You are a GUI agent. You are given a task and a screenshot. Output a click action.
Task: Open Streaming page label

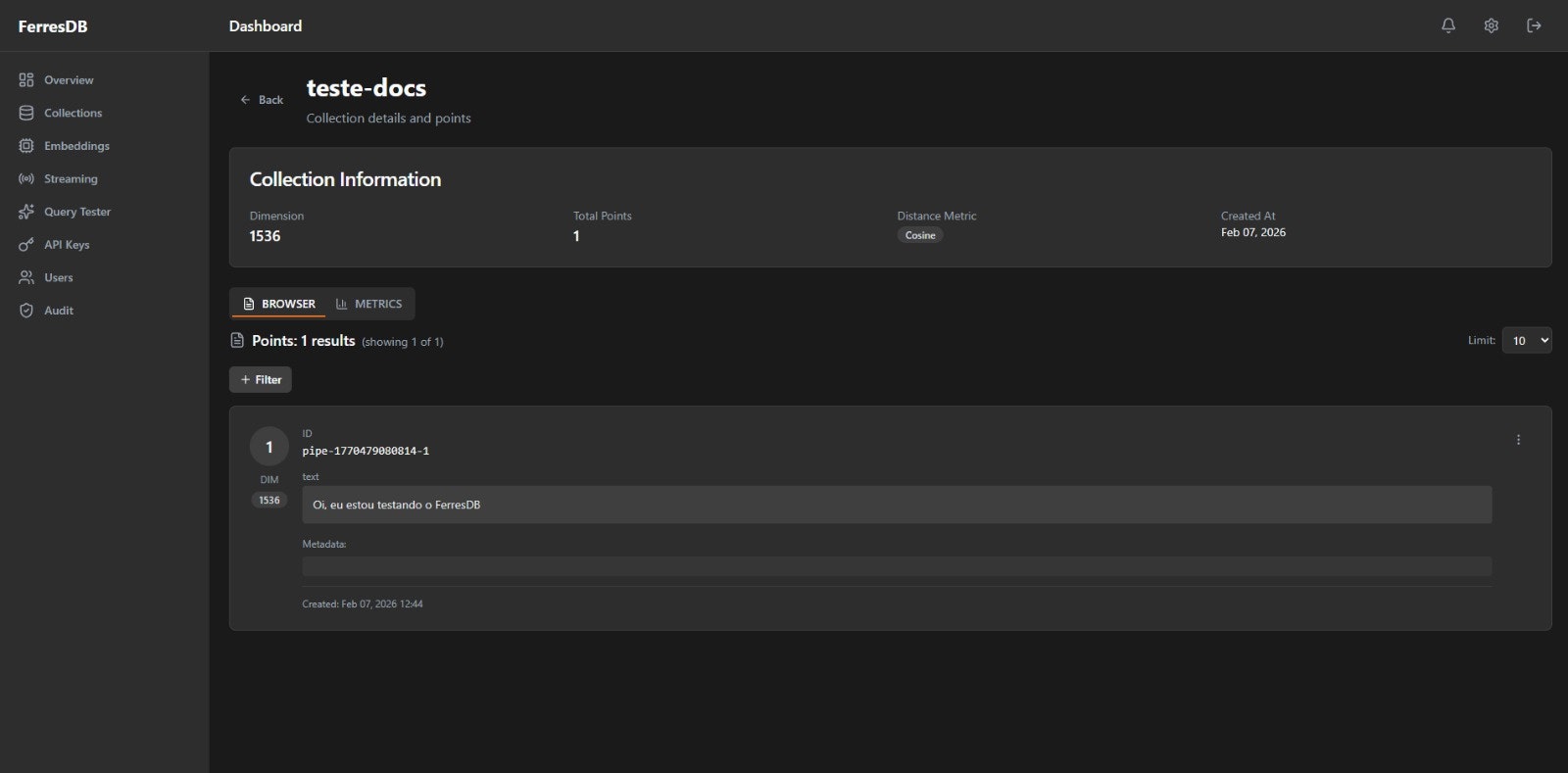(x=71, y=179)
